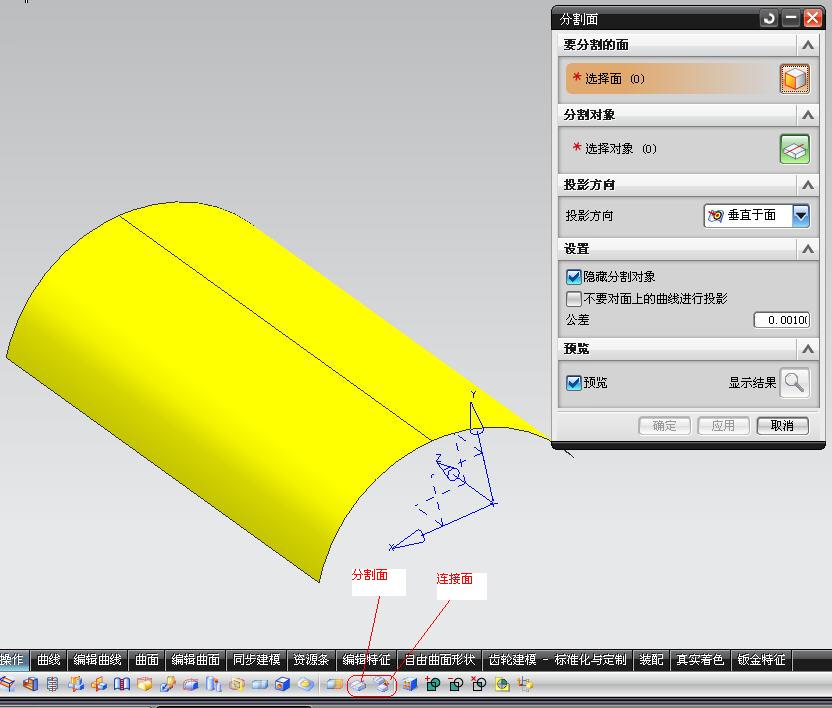
Task: Open the 真实着色 tab
Action: point(700,660)
